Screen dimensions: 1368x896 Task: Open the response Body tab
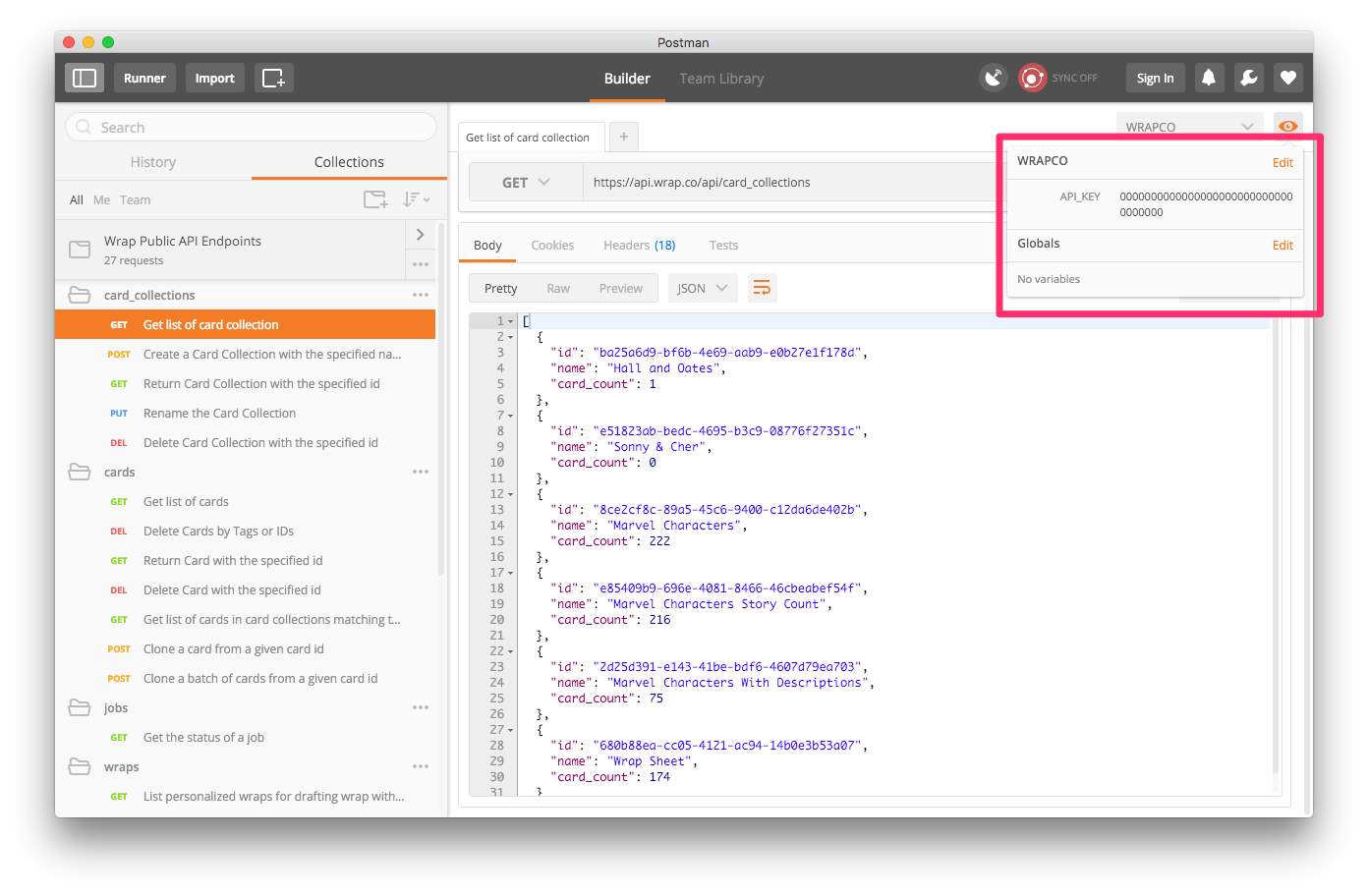coord(487,246)
